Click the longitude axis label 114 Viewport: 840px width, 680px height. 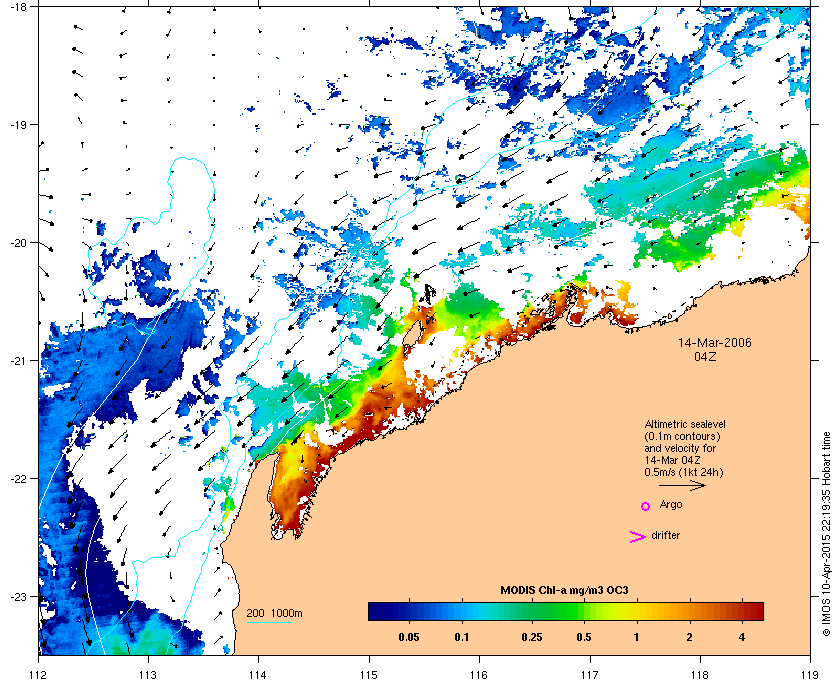pos(258,674)
